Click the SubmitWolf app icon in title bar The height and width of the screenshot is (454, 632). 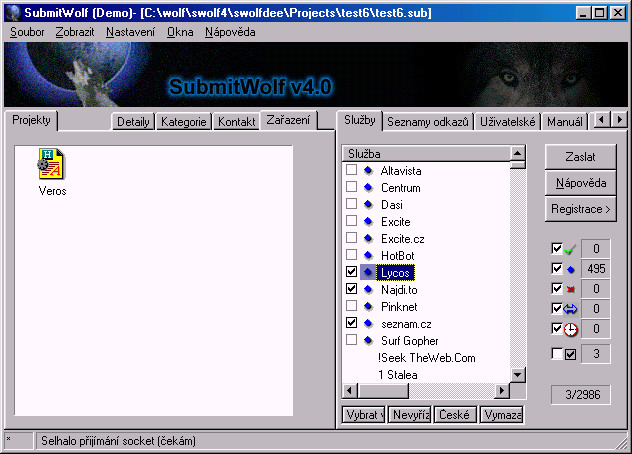tap(13, 13)
